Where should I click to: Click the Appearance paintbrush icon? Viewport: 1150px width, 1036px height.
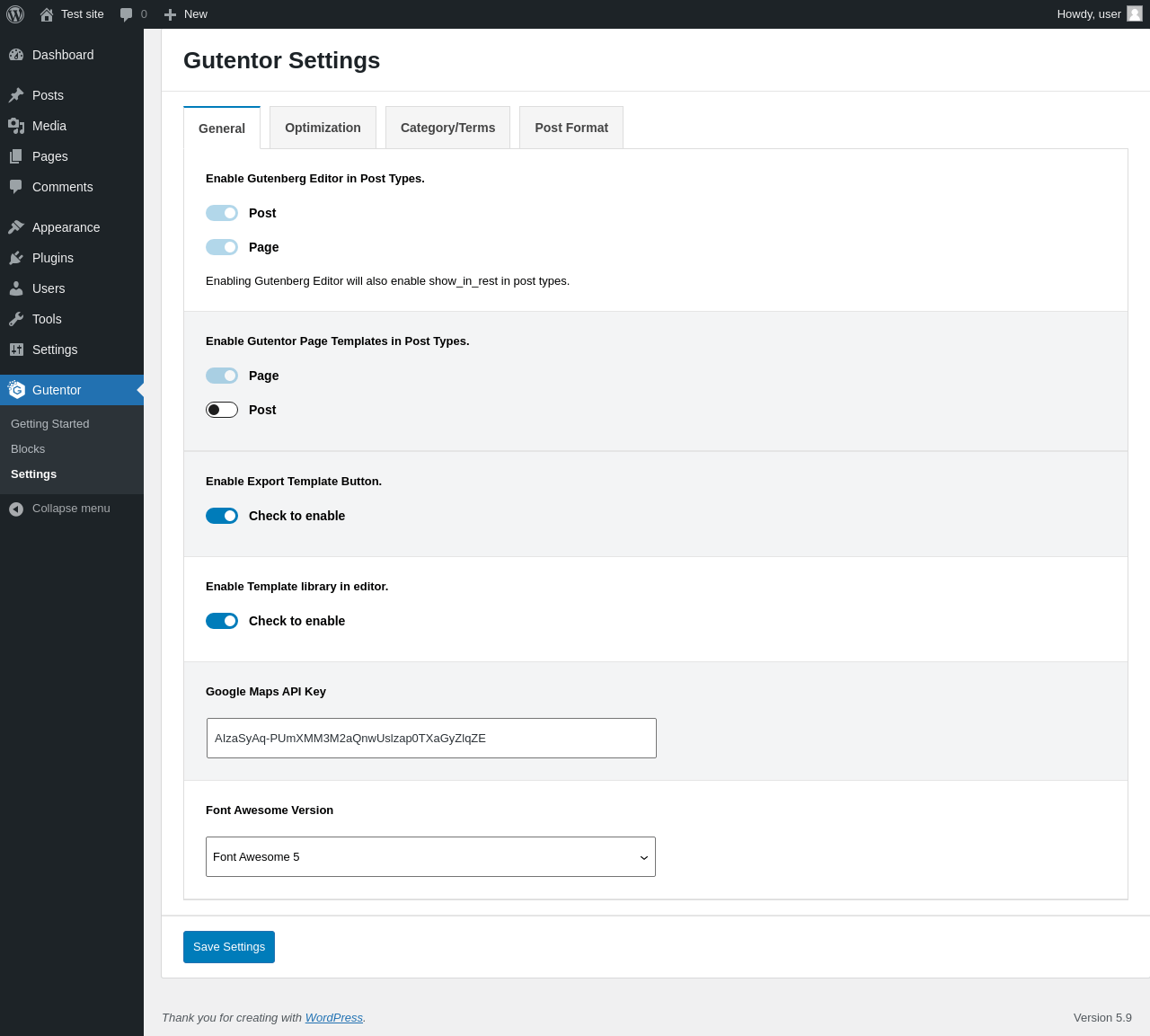coord(16,227)
